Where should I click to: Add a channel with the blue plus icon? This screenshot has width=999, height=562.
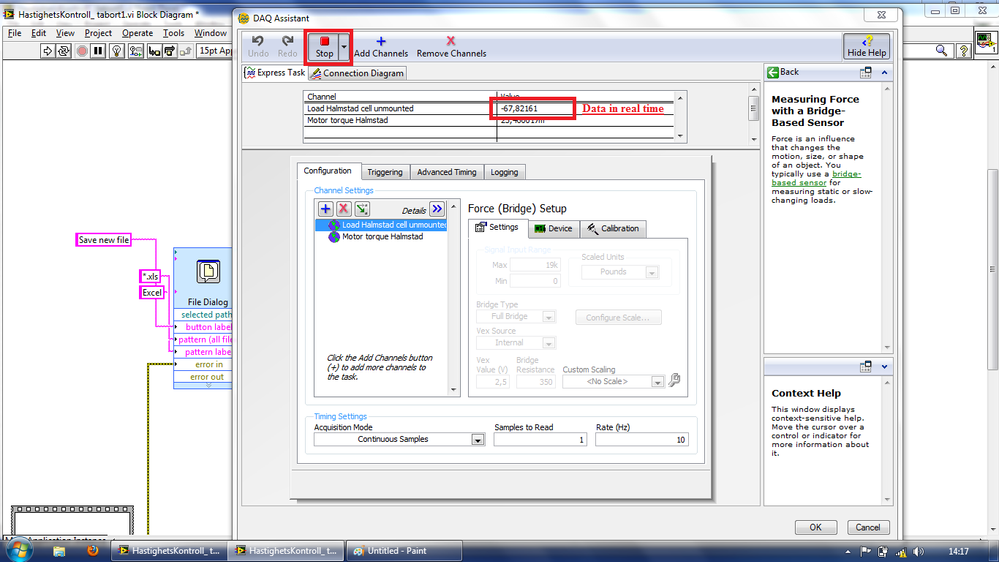pos(326,209)
